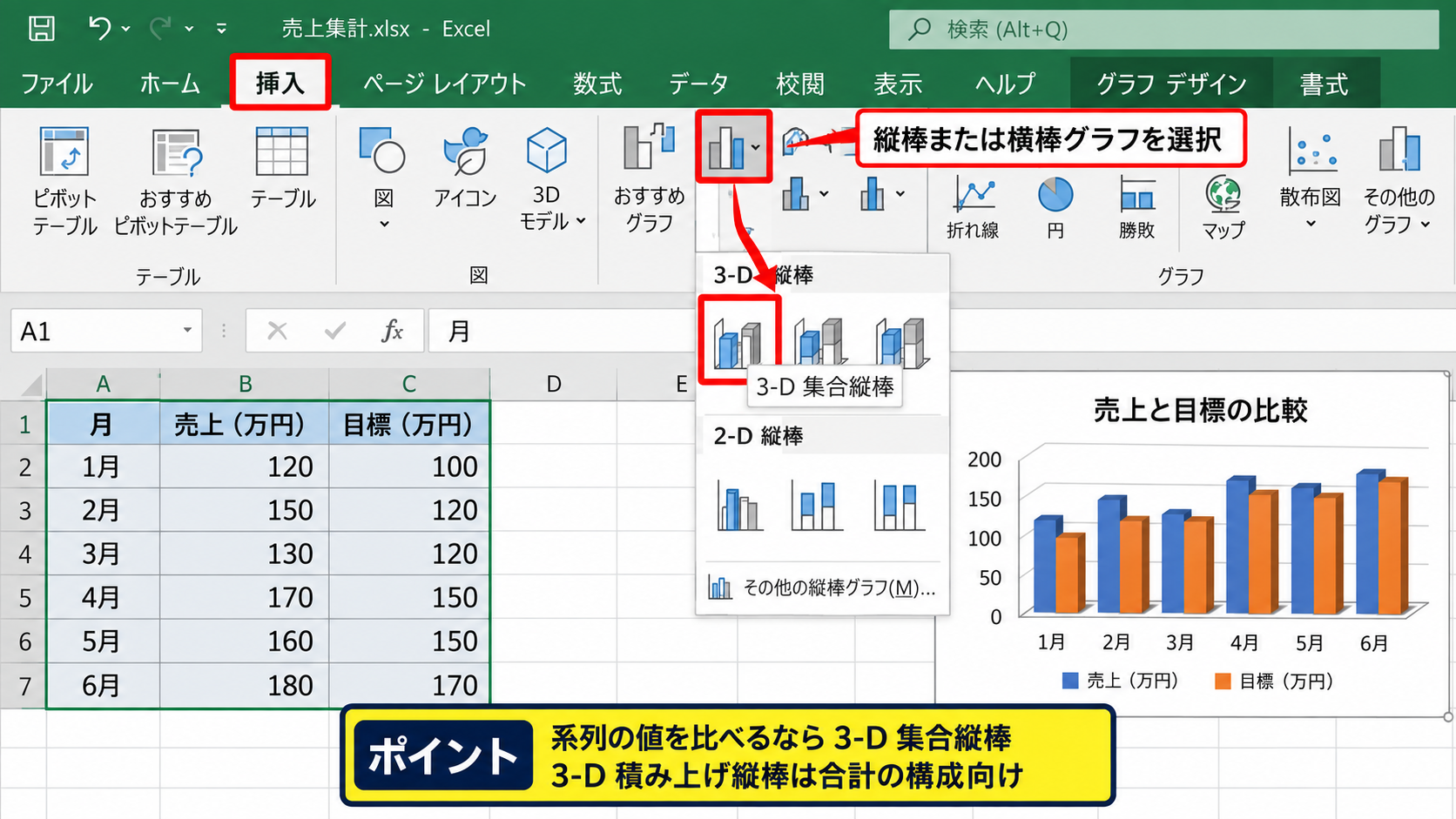Switch to the Home (ホーム) tab
1456x819 pixels.
point(170,84)
